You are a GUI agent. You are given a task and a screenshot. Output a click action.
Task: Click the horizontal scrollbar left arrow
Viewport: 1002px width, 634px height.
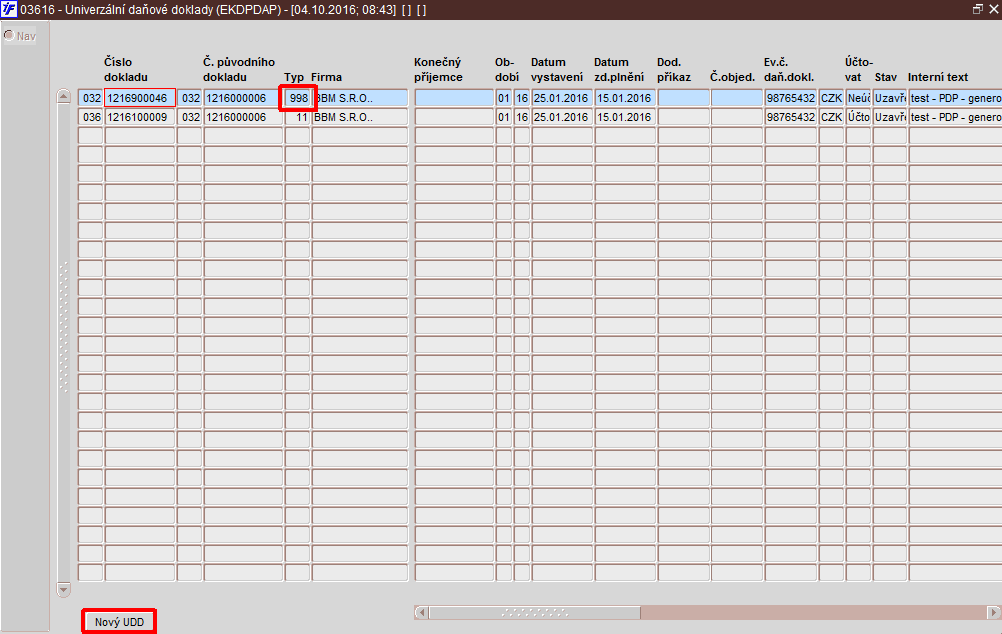tap(421, 612)
